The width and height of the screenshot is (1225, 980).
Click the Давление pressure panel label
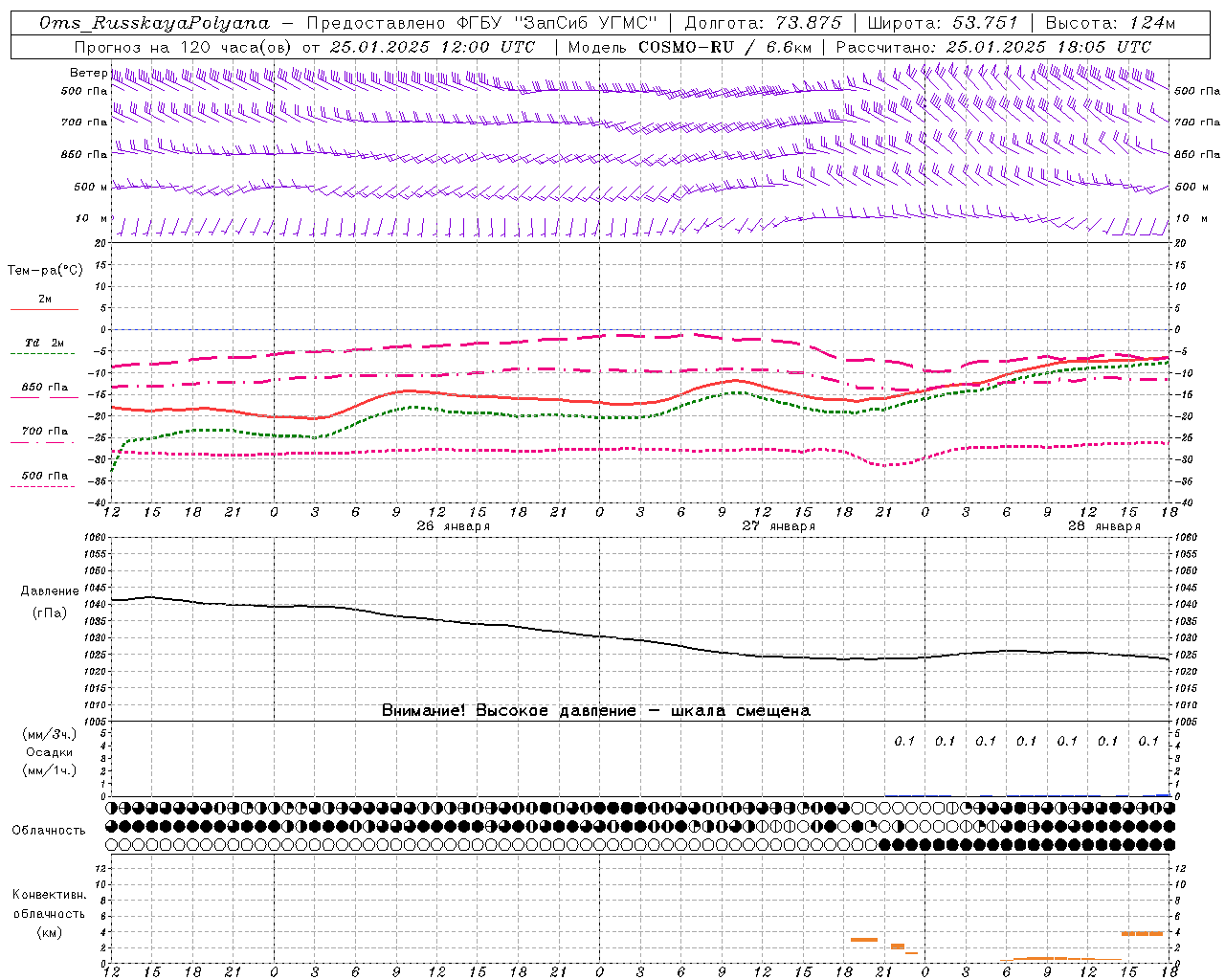coord(50,591)
